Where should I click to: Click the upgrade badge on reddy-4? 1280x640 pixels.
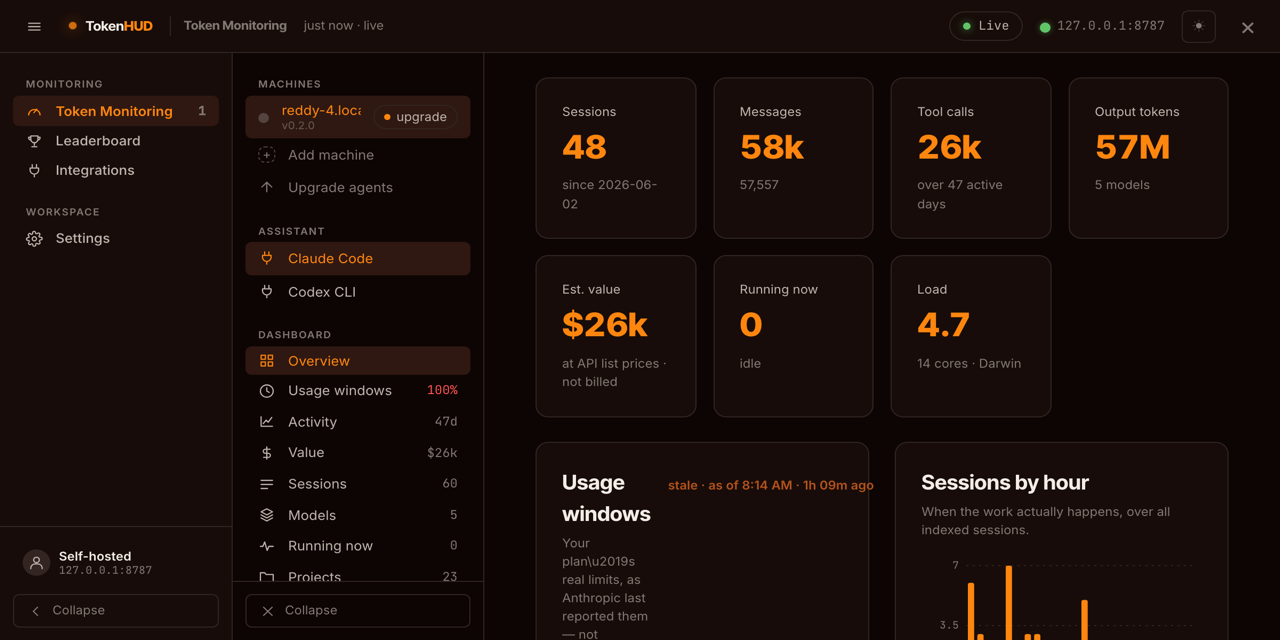click(x=415, y=117)
